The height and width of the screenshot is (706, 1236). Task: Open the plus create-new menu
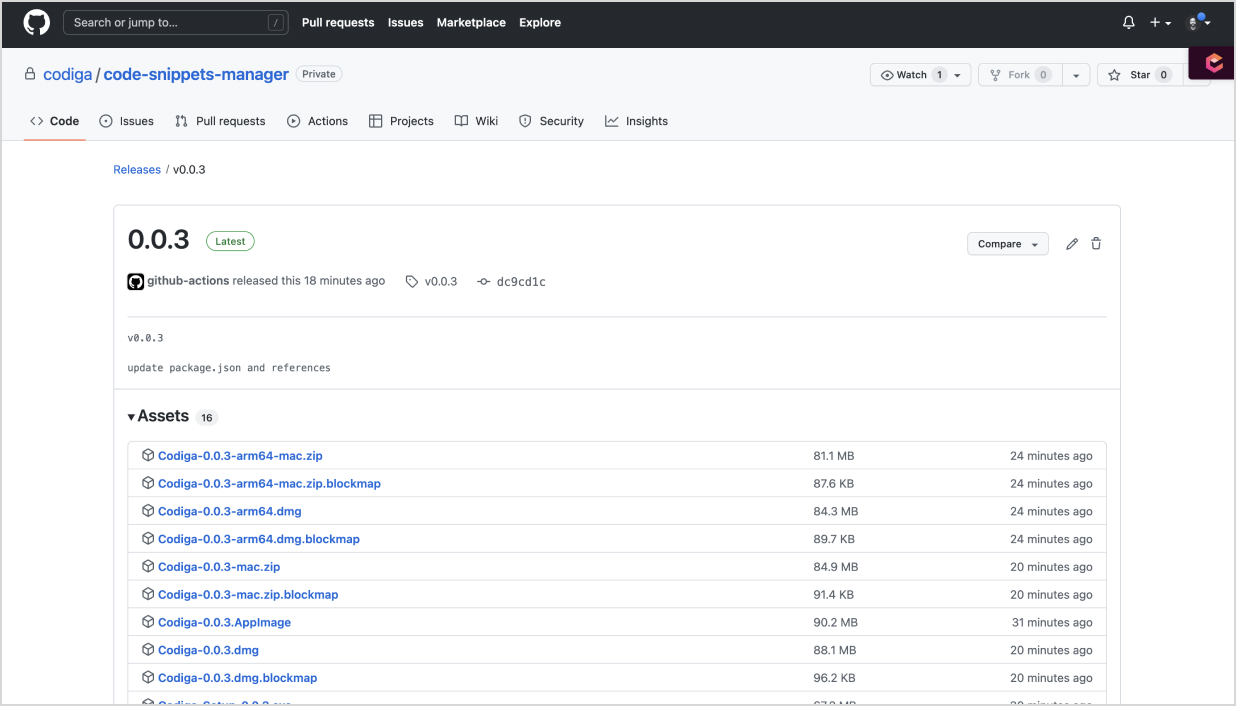(x=1160, y=22)
